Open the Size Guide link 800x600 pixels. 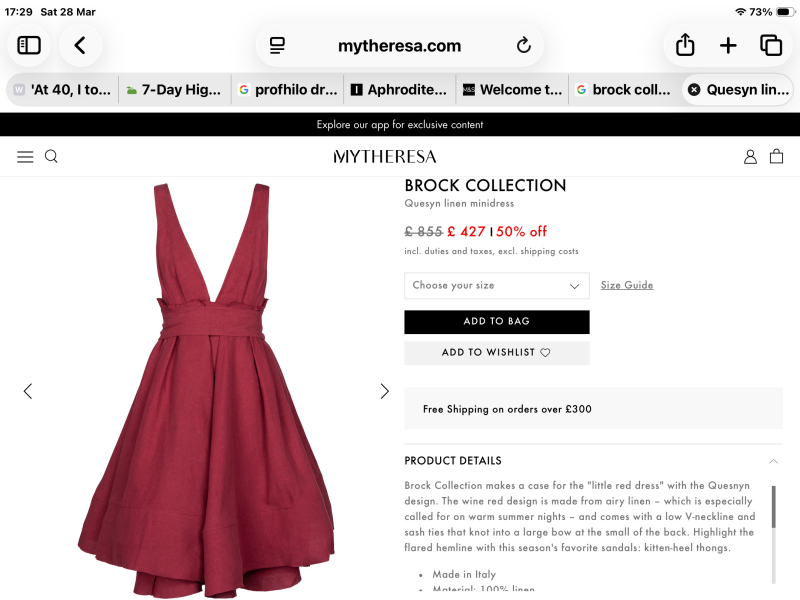tap(626, 285)
